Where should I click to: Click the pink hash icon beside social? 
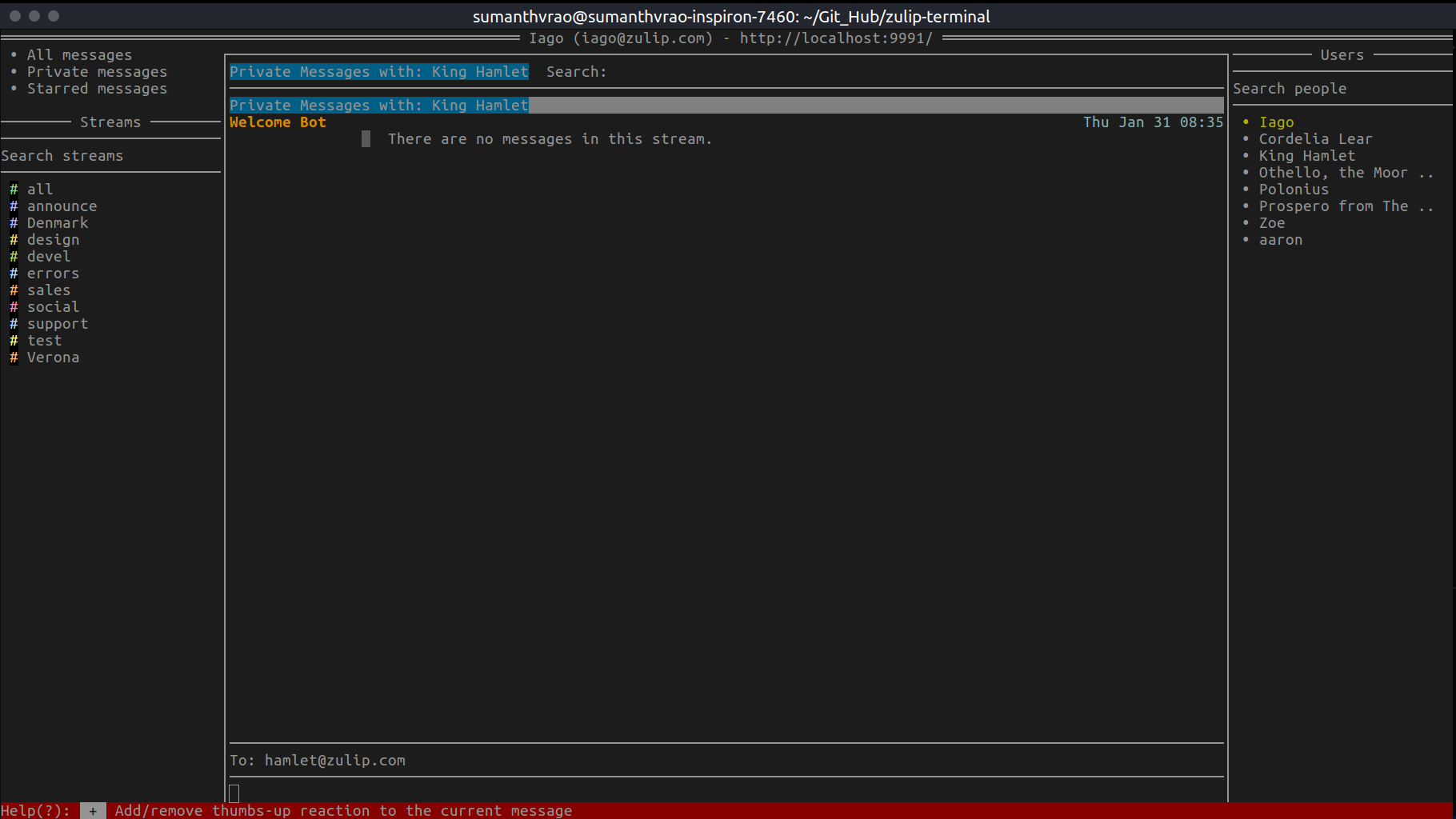pos(14,307)
